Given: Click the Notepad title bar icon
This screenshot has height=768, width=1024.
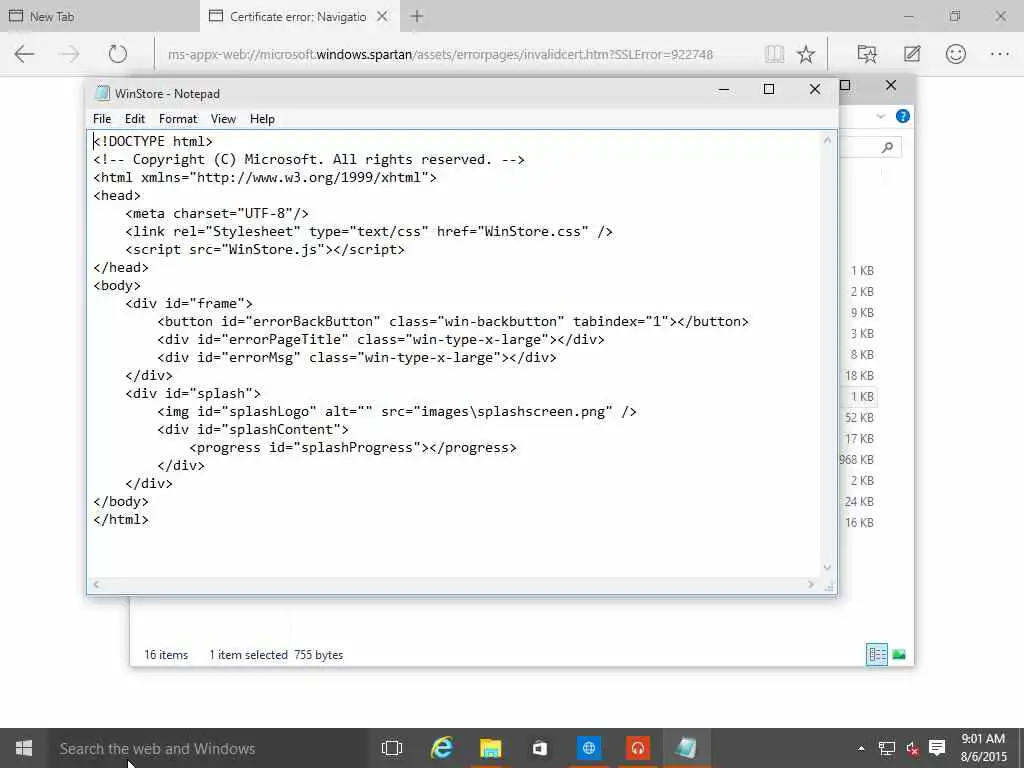Looking at the screenshot, I should tap(102, 93).
